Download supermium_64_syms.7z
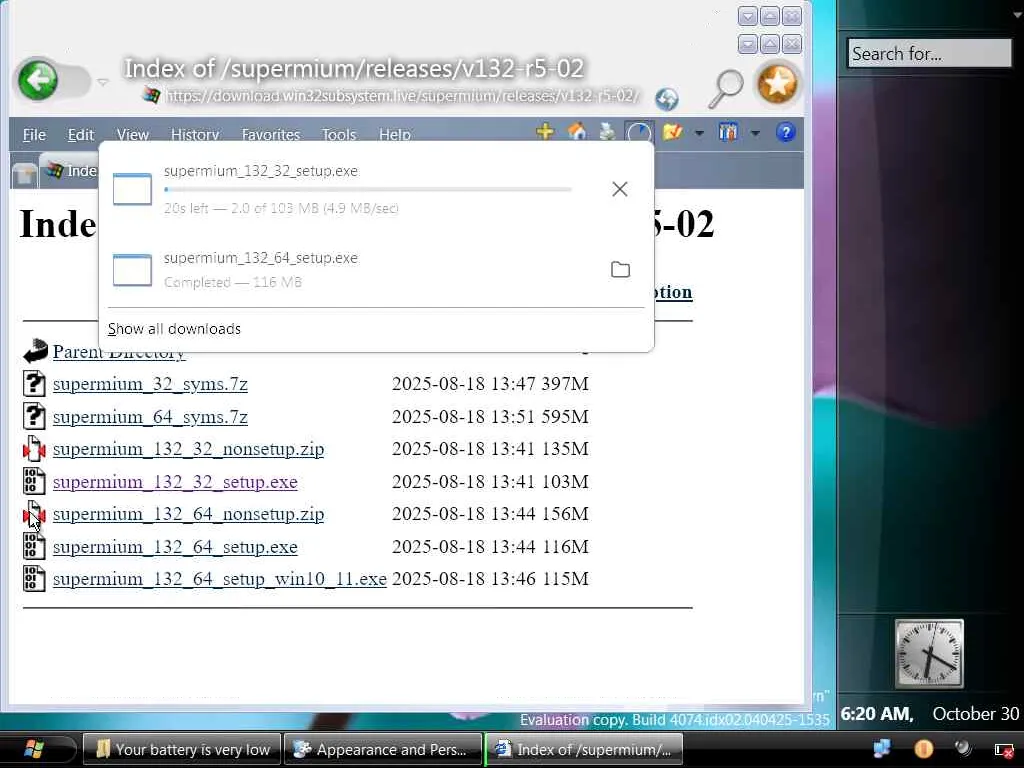The image size is (1024, 768). pyautogui.click(x=150, y=417)
